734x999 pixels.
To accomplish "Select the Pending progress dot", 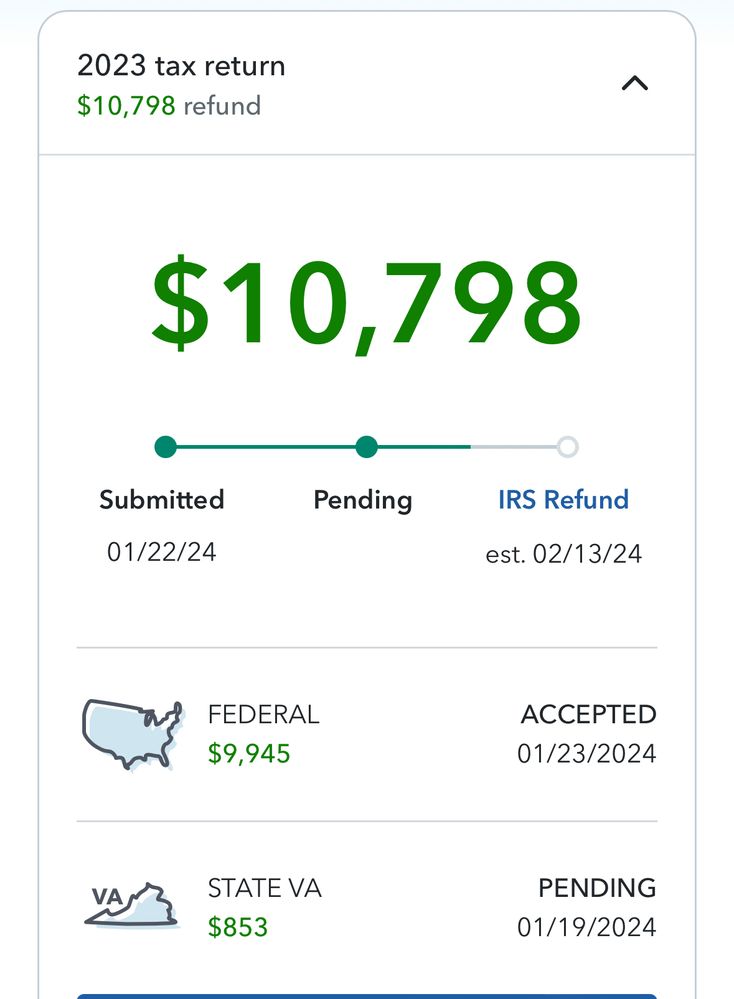I will [367, 447].
